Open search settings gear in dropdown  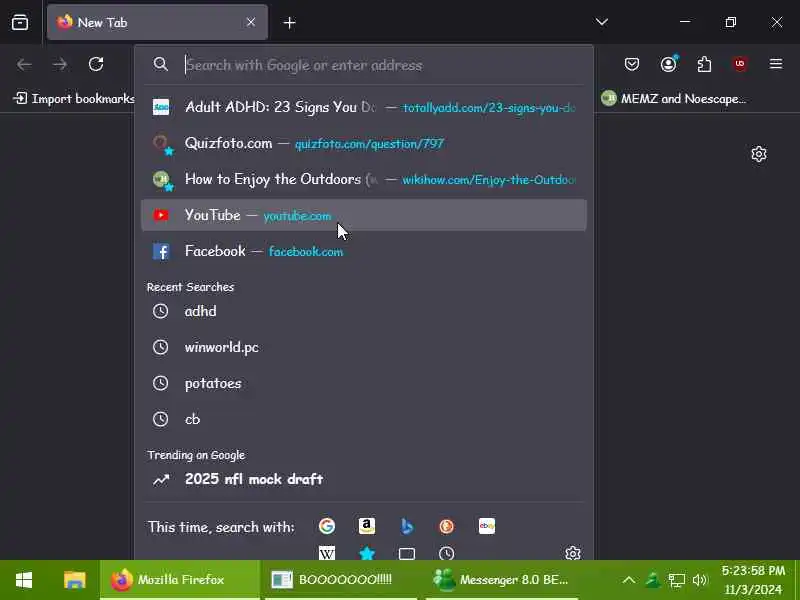(572, 553)
